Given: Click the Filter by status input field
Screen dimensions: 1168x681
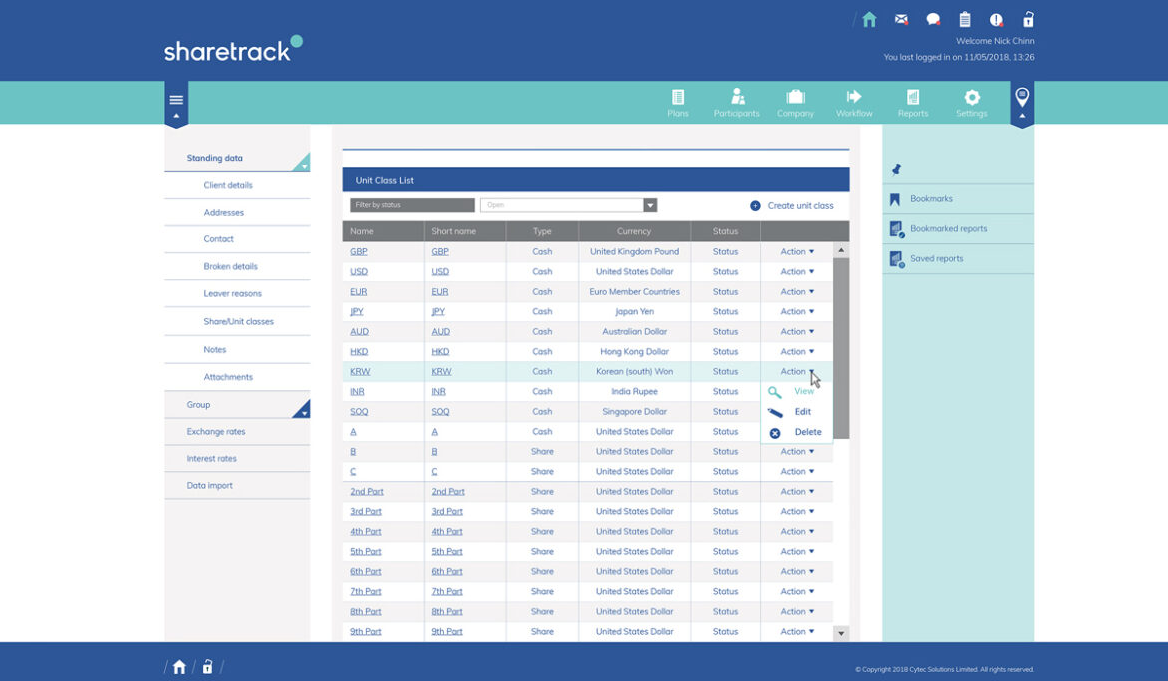Looking at the screenshot, I should click(x=411, y=204).
